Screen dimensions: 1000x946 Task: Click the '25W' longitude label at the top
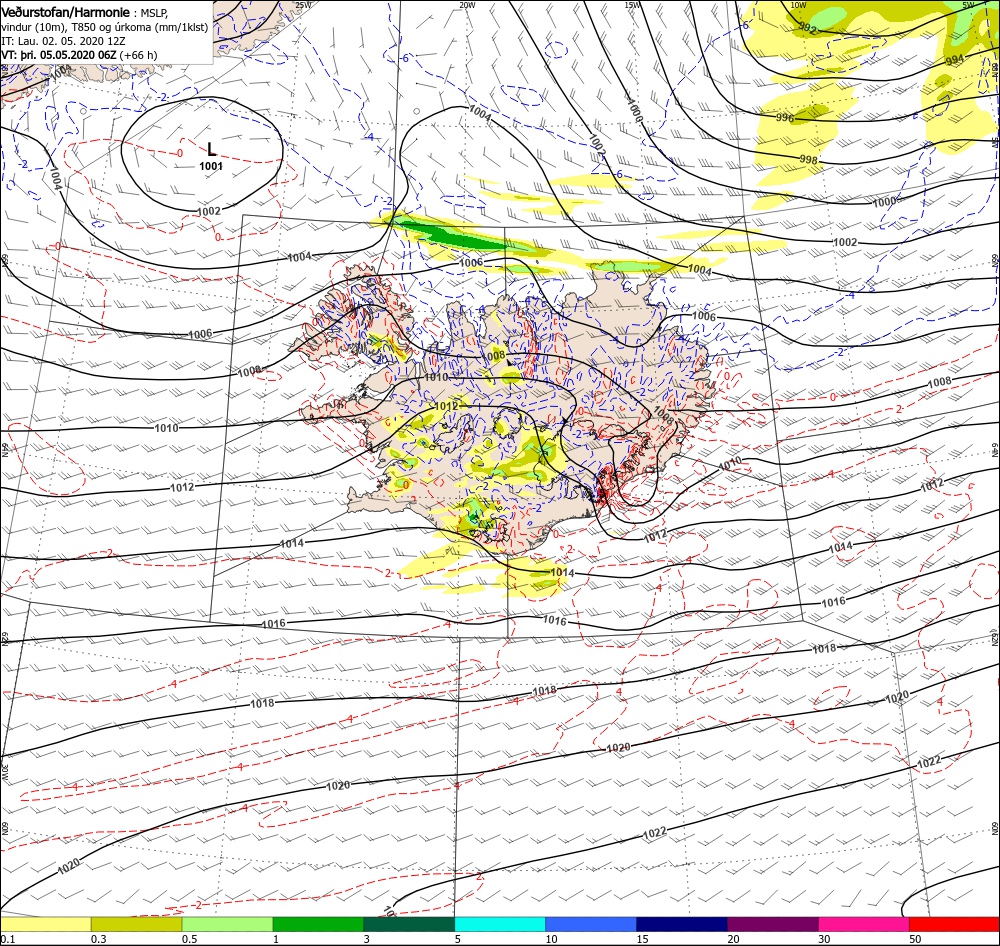(x=304, y=5)
